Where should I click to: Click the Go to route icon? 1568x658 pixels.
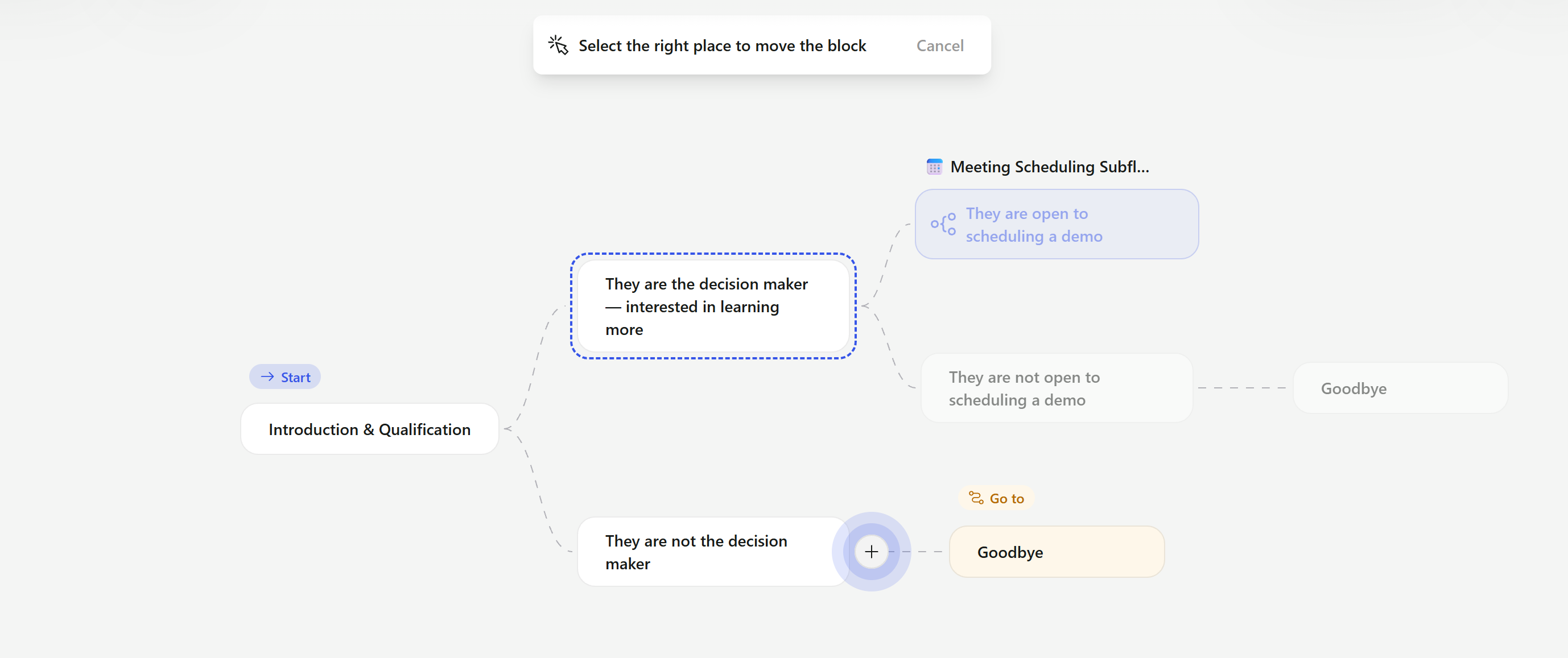[976, 498]
